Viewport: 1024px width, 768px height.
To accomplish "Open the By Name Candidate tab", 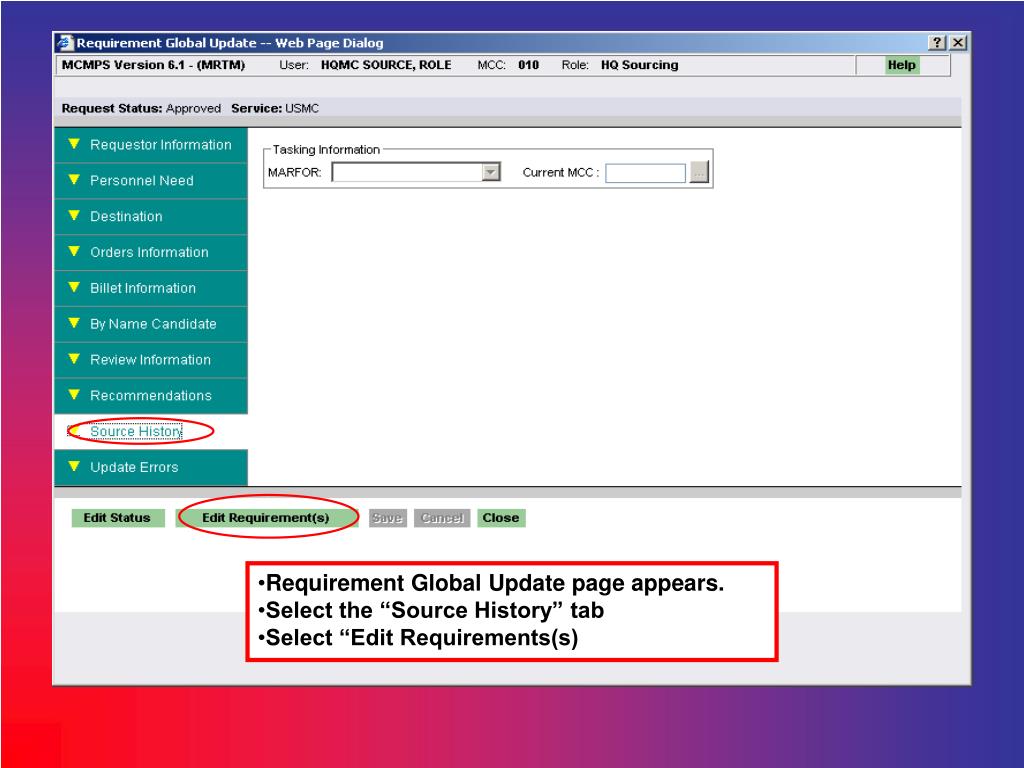I will [x=151, y=325].
